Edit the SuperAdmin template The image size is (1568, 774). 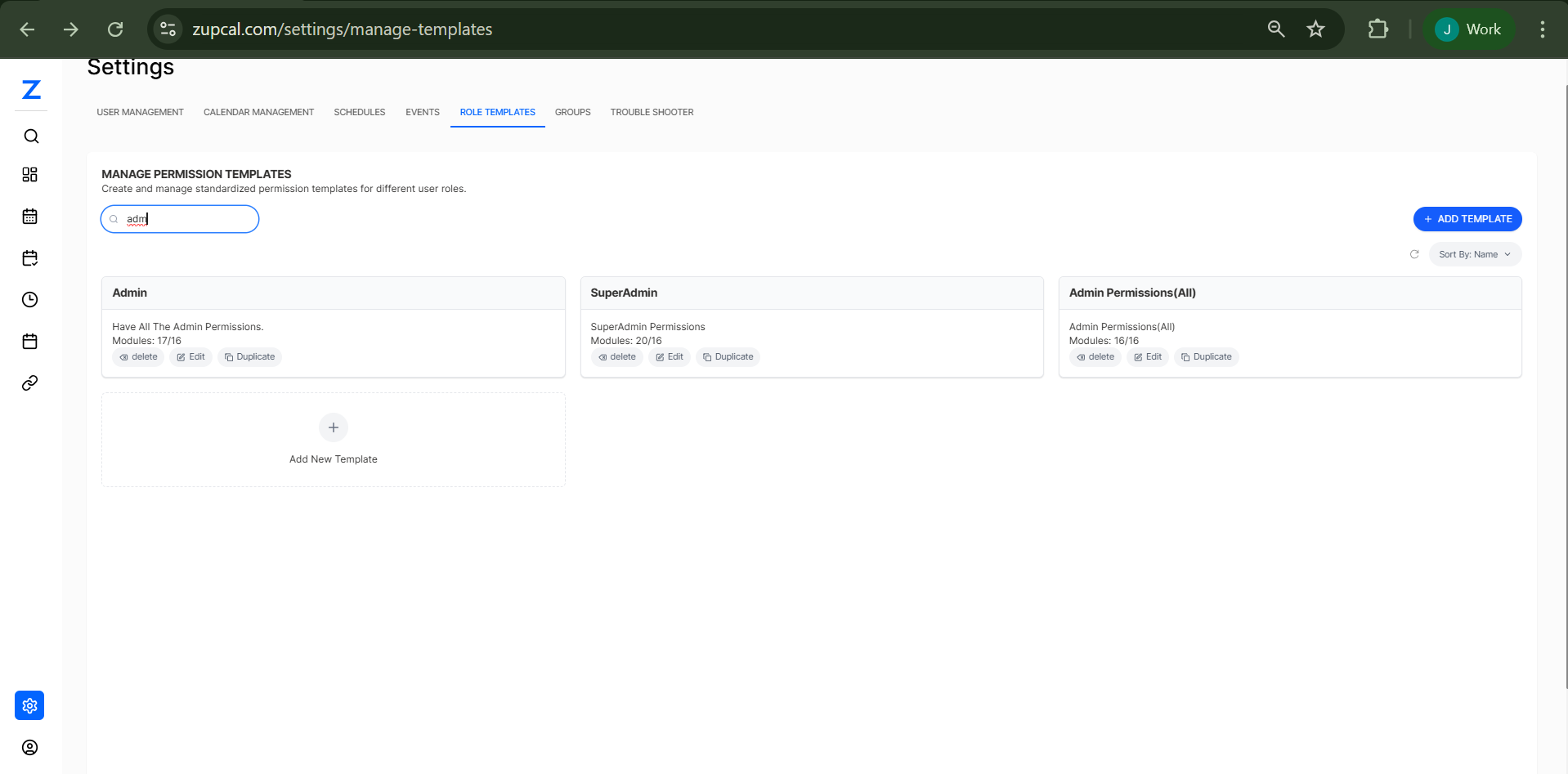pos(669,357)
